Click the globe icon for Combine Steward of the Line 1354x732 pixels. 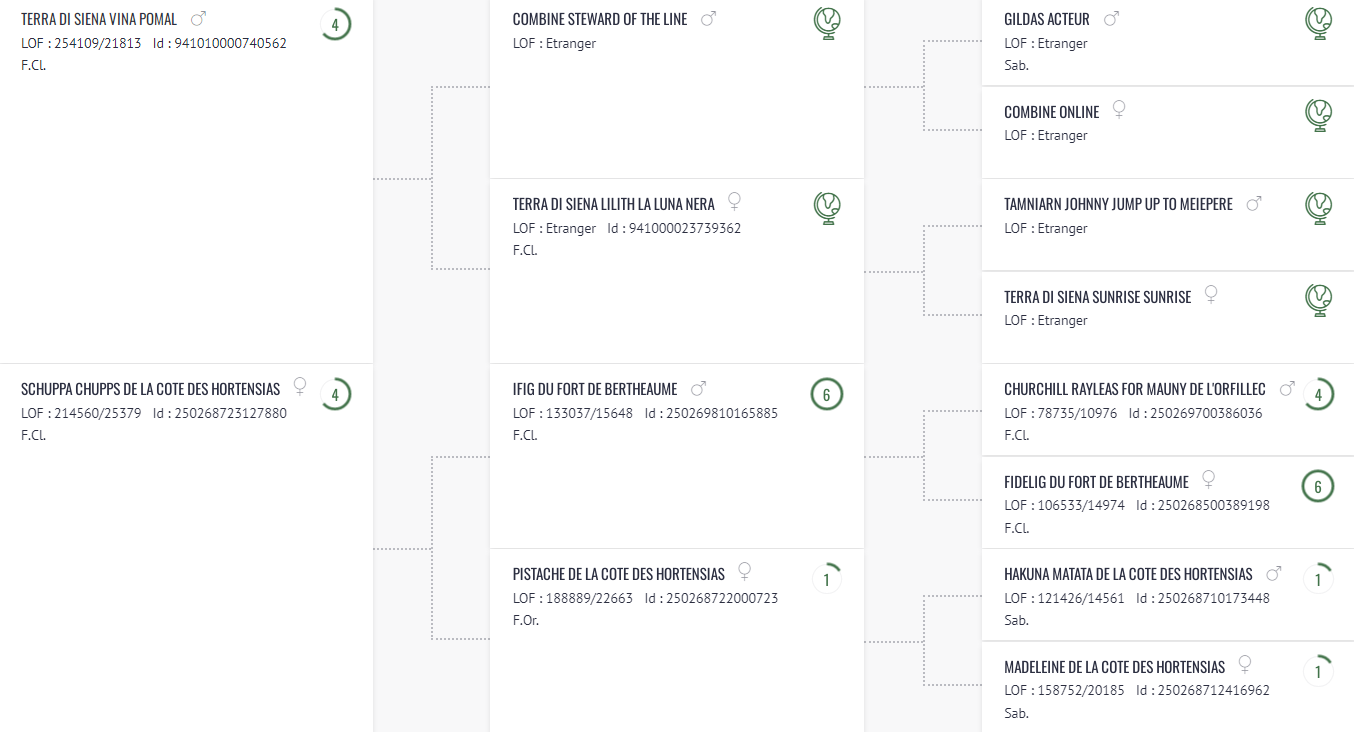tap(827, 24)
